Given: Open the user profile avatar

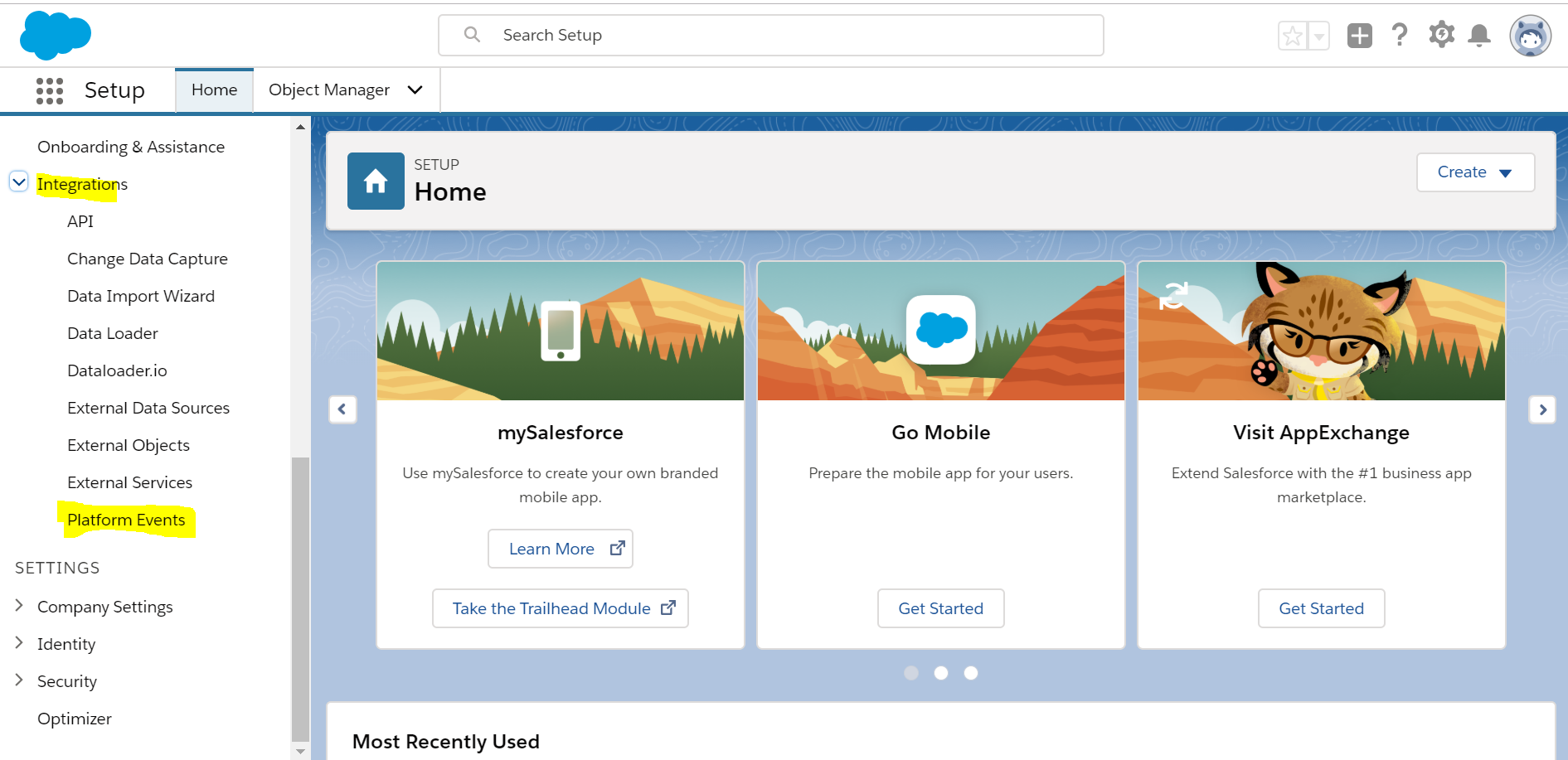Looking at the screenshot, I should pos(1530,36).
